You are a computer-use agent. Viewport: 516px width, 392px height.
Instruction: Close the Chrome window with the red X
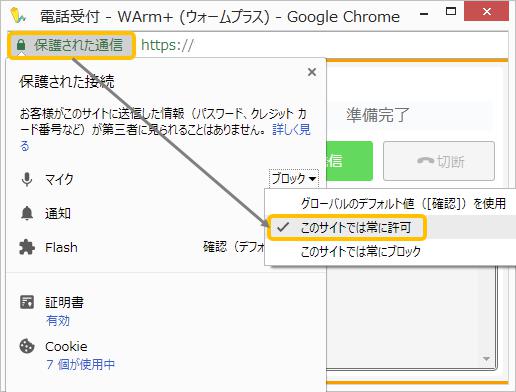point(486,12)
